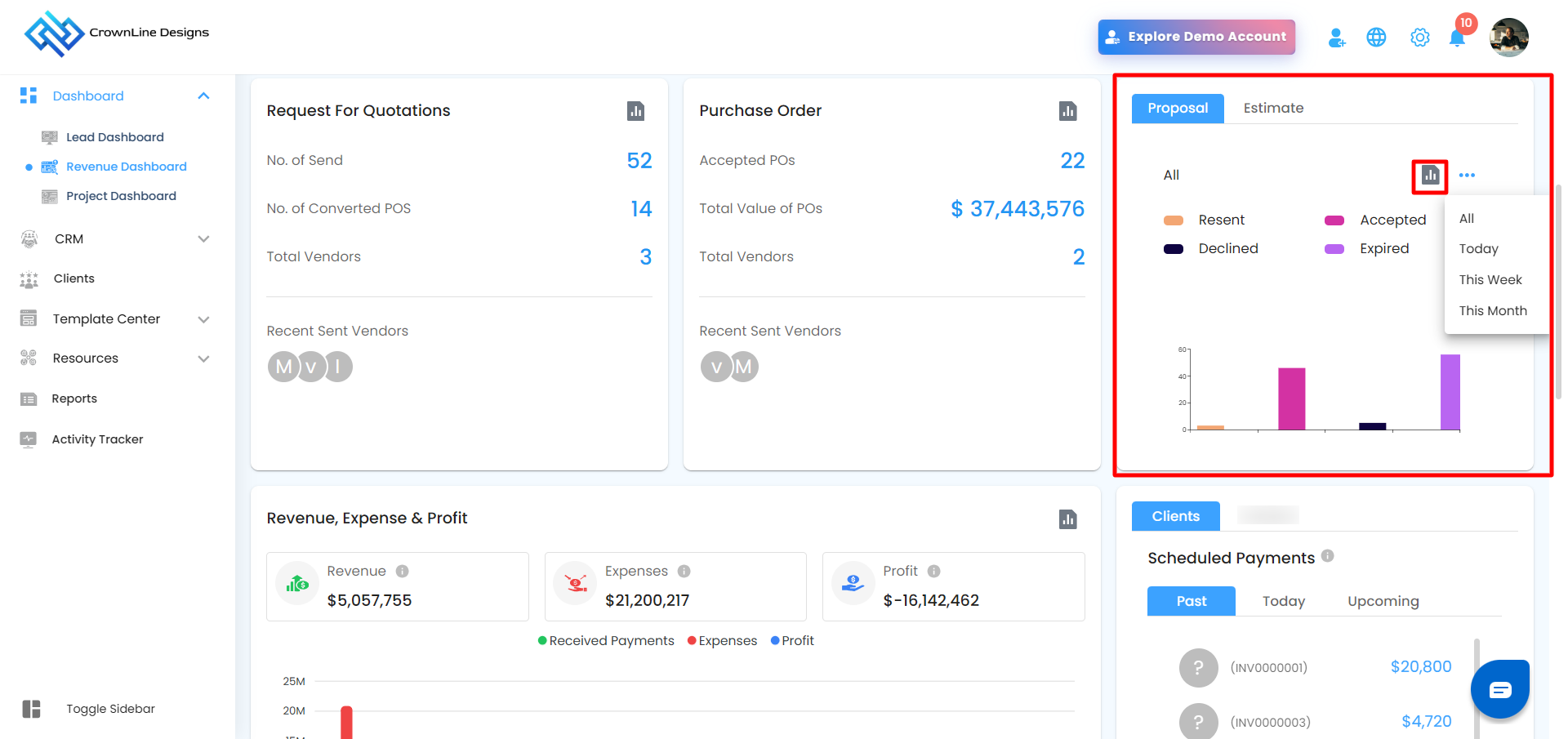Expand the CRM sidebar menu

point(203,239)
